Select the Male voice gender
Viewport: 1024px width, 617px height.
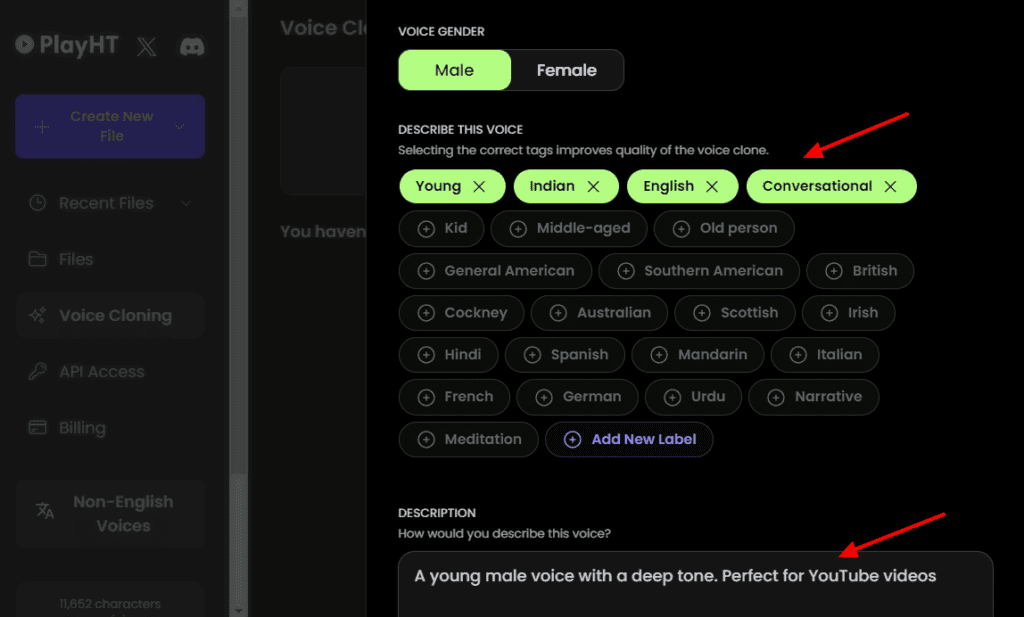(453, 70)
